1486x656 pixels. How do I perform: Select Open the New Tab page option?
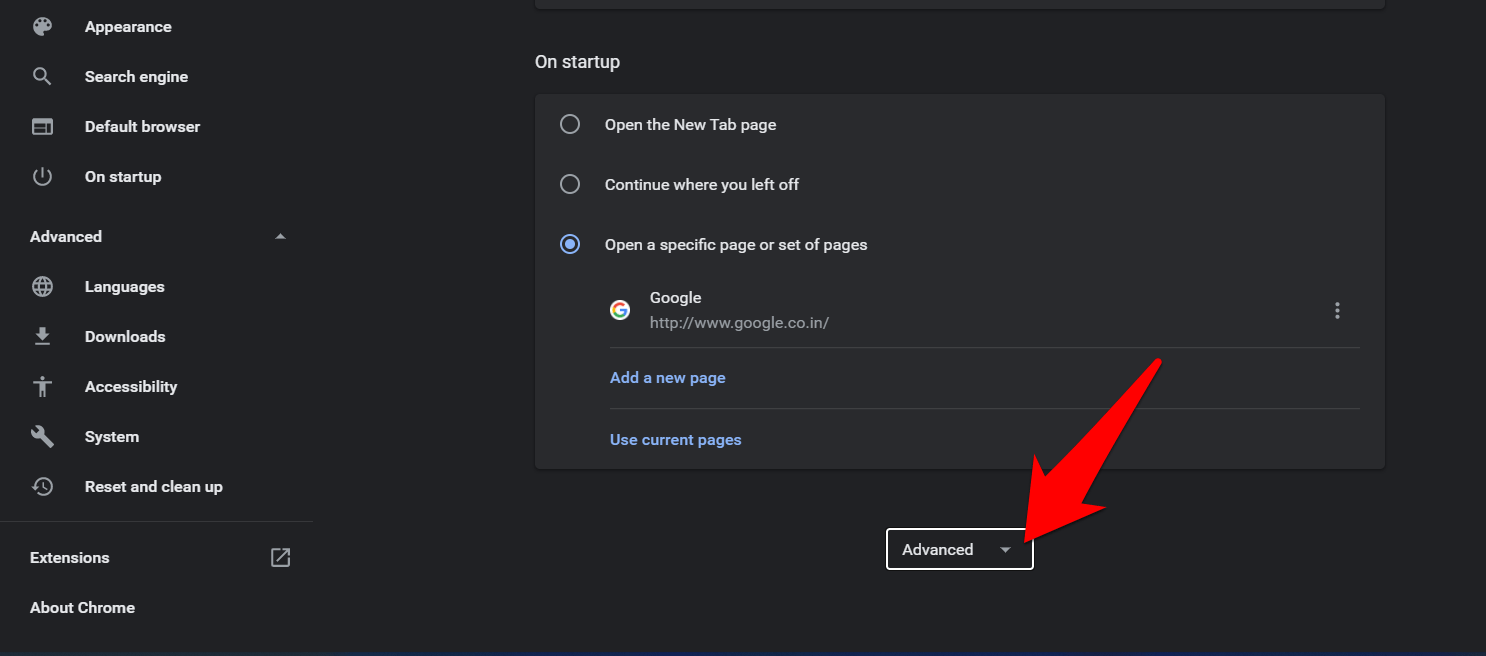pyautogui.click(x=570, y=125)
